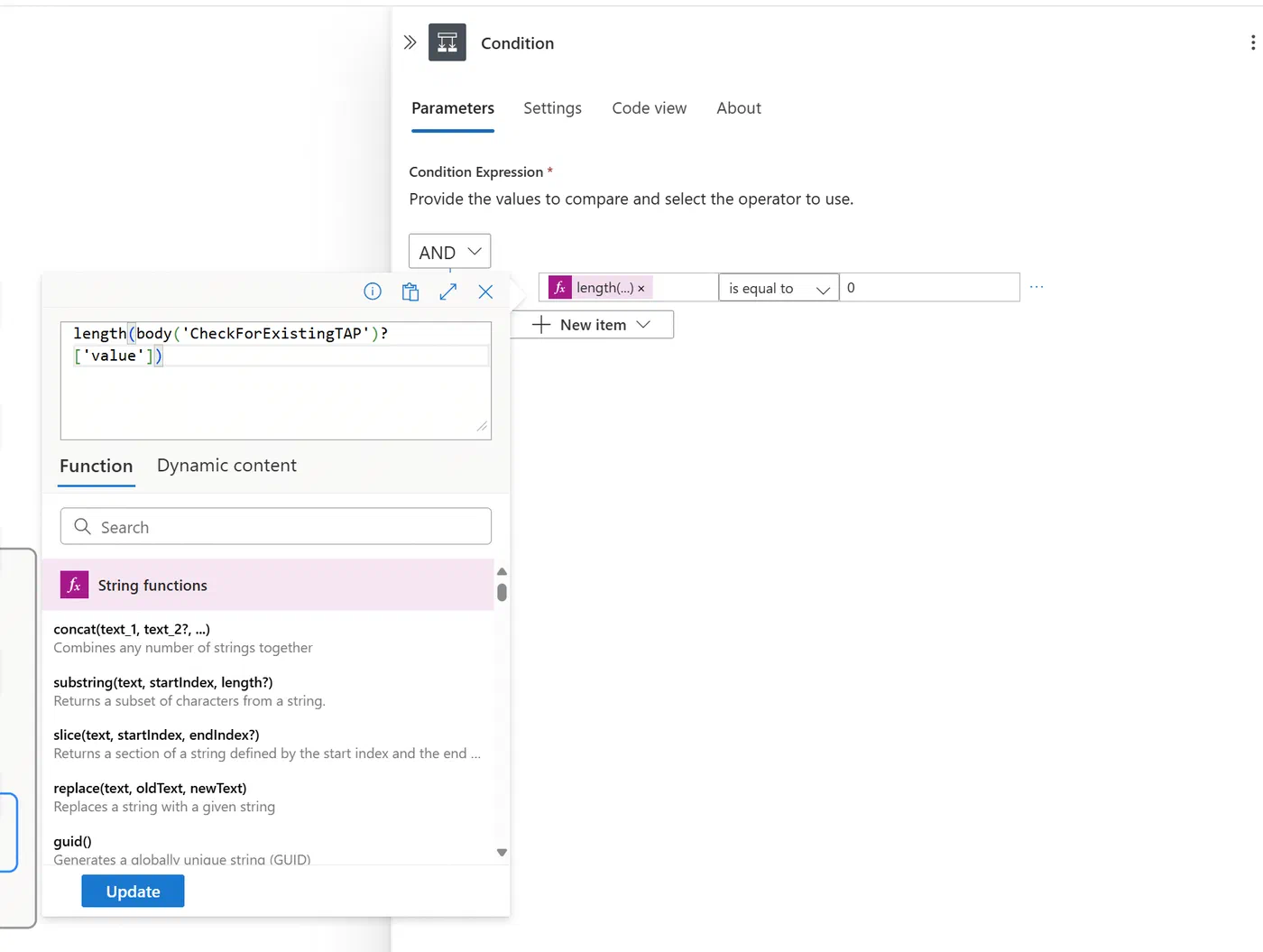Click the Condition action icon

click(x=447, y=42)
